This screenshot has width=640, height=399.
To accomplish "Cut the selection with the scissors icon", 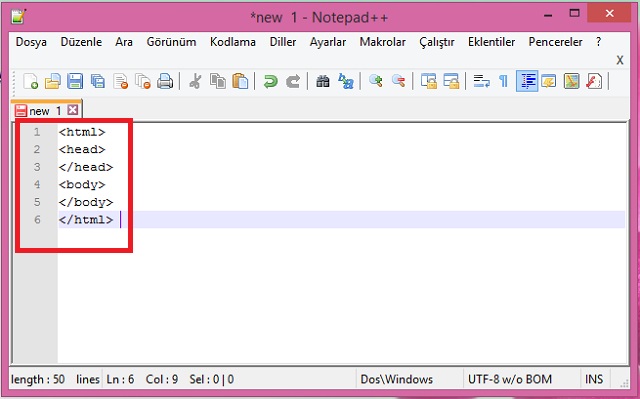I will click(195, 81).
